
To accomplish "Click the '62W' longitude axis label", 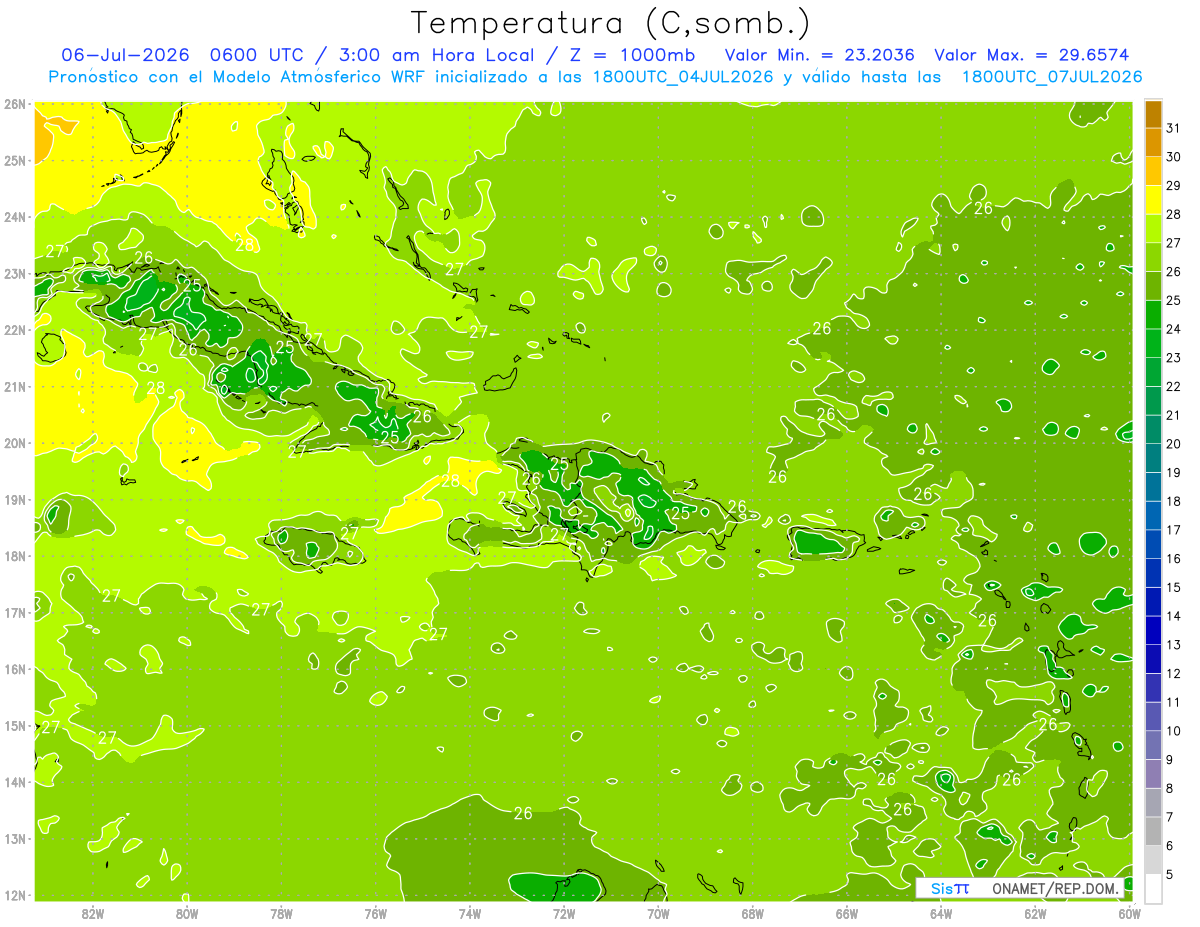I will pyautogui.click(x=1036, y=913).
